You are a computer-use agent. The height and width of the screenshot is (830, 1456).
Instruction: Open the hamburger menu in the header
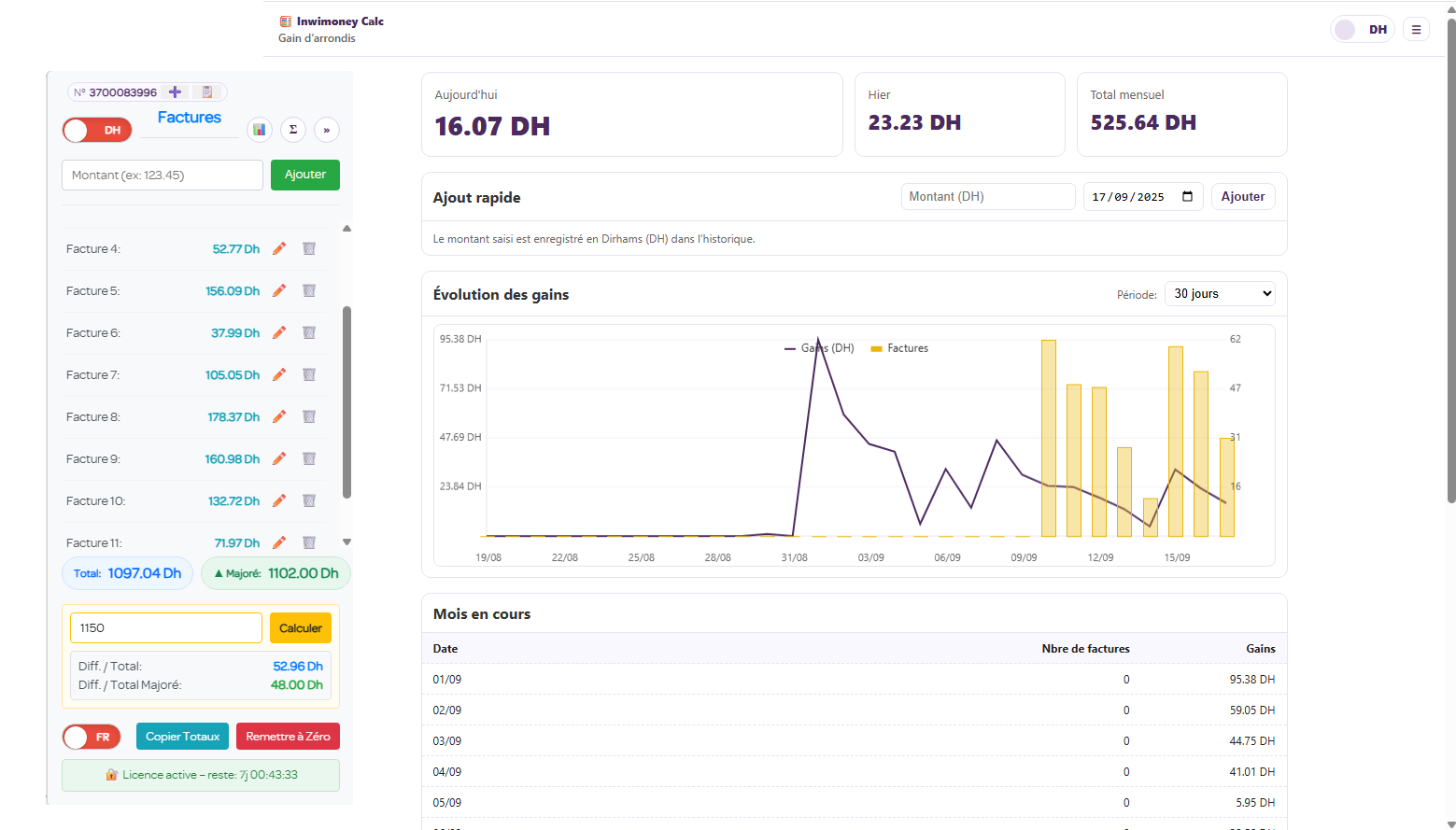click(1416, 30)
